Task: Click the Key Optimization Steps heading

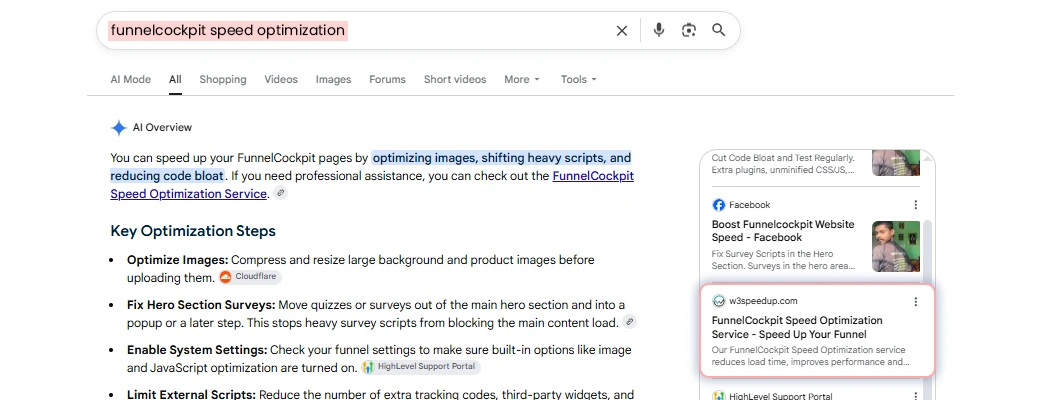Action: (x=193, y=232)
